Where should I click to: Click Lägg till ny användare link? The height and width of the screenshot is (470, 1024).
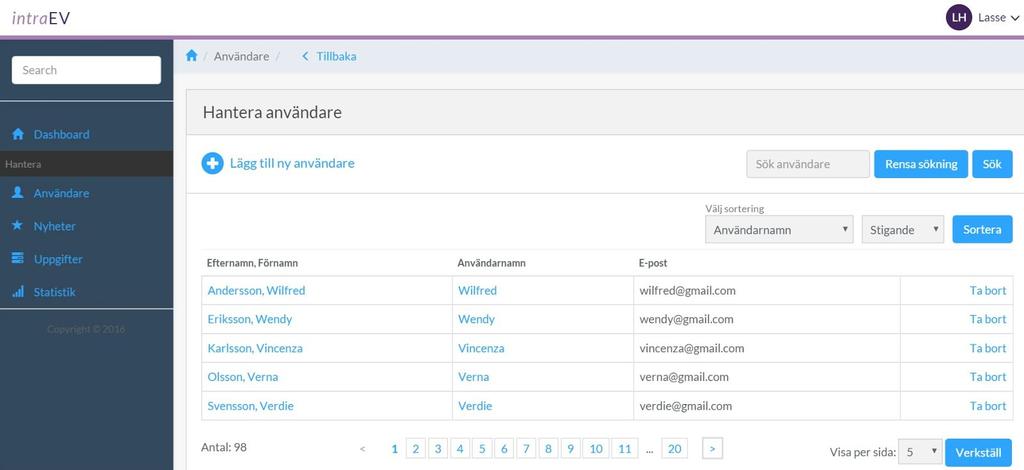[292, 163]
